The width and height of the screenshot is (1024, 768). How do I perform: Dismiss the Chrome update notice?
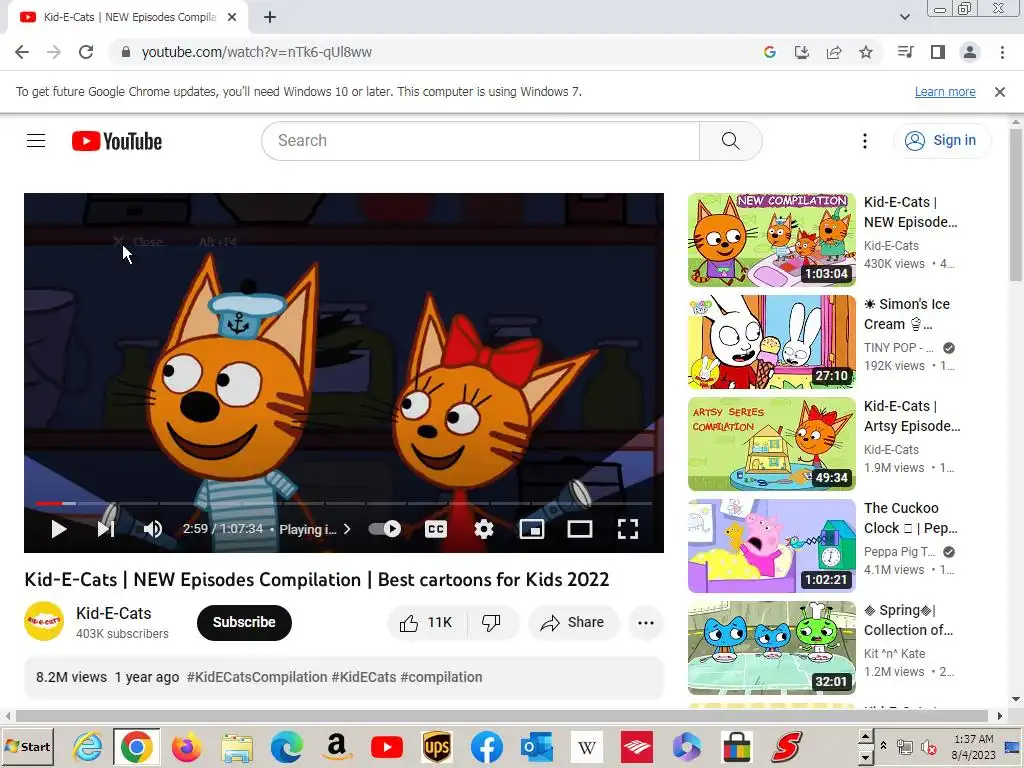click(x=1000, y=92)
